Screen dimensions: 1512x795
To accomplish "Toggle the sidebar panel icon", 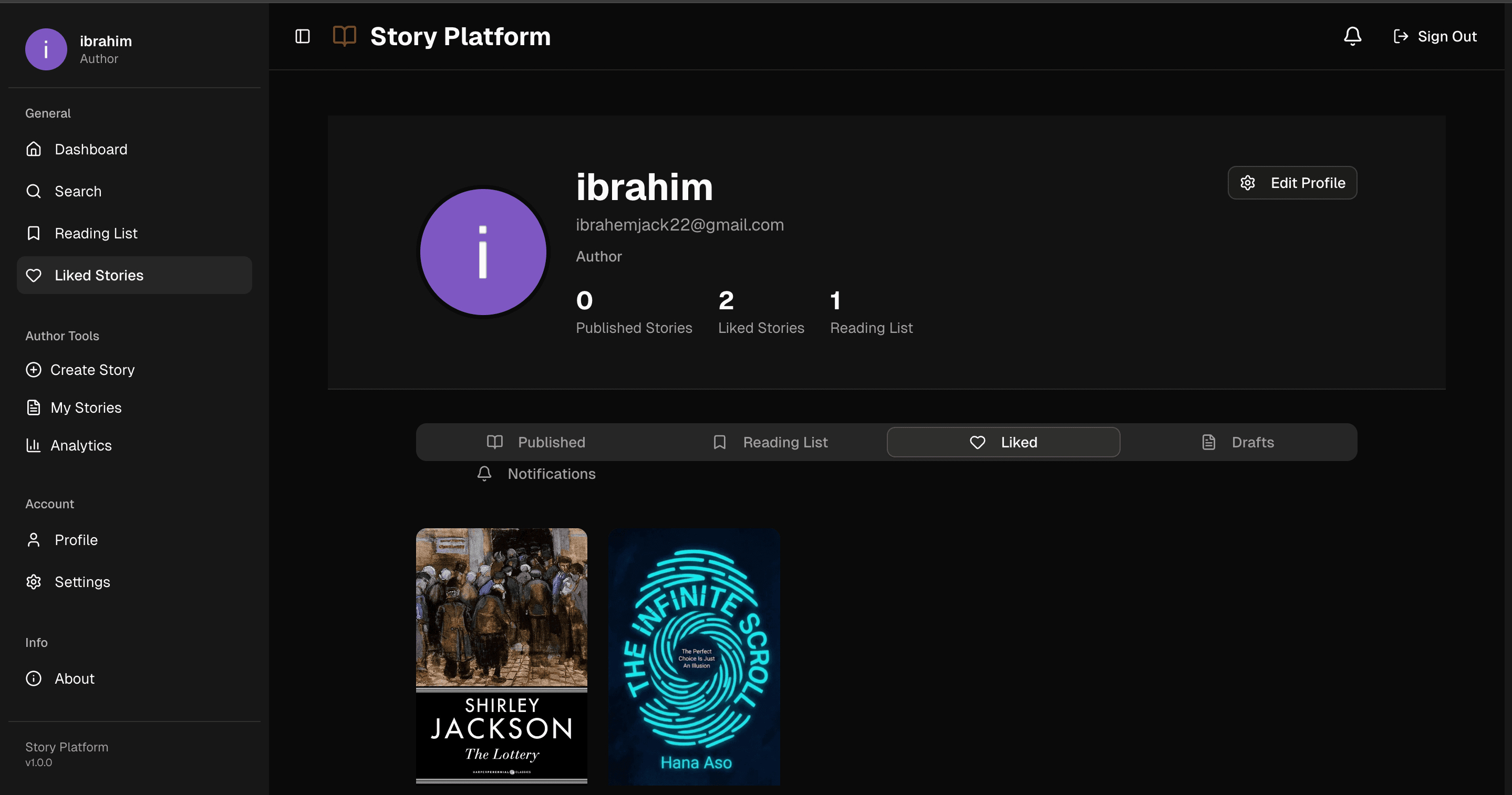I will tap(302, 36).
